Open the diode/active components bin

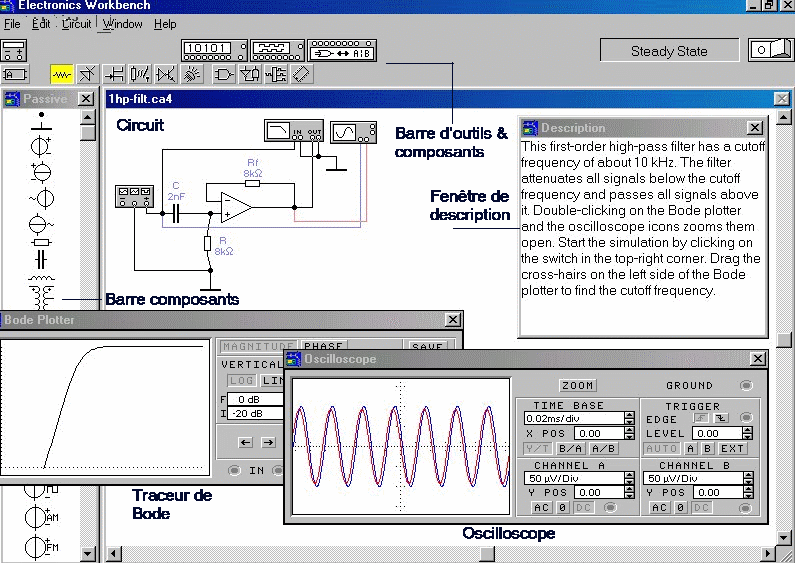click(88, 75)
